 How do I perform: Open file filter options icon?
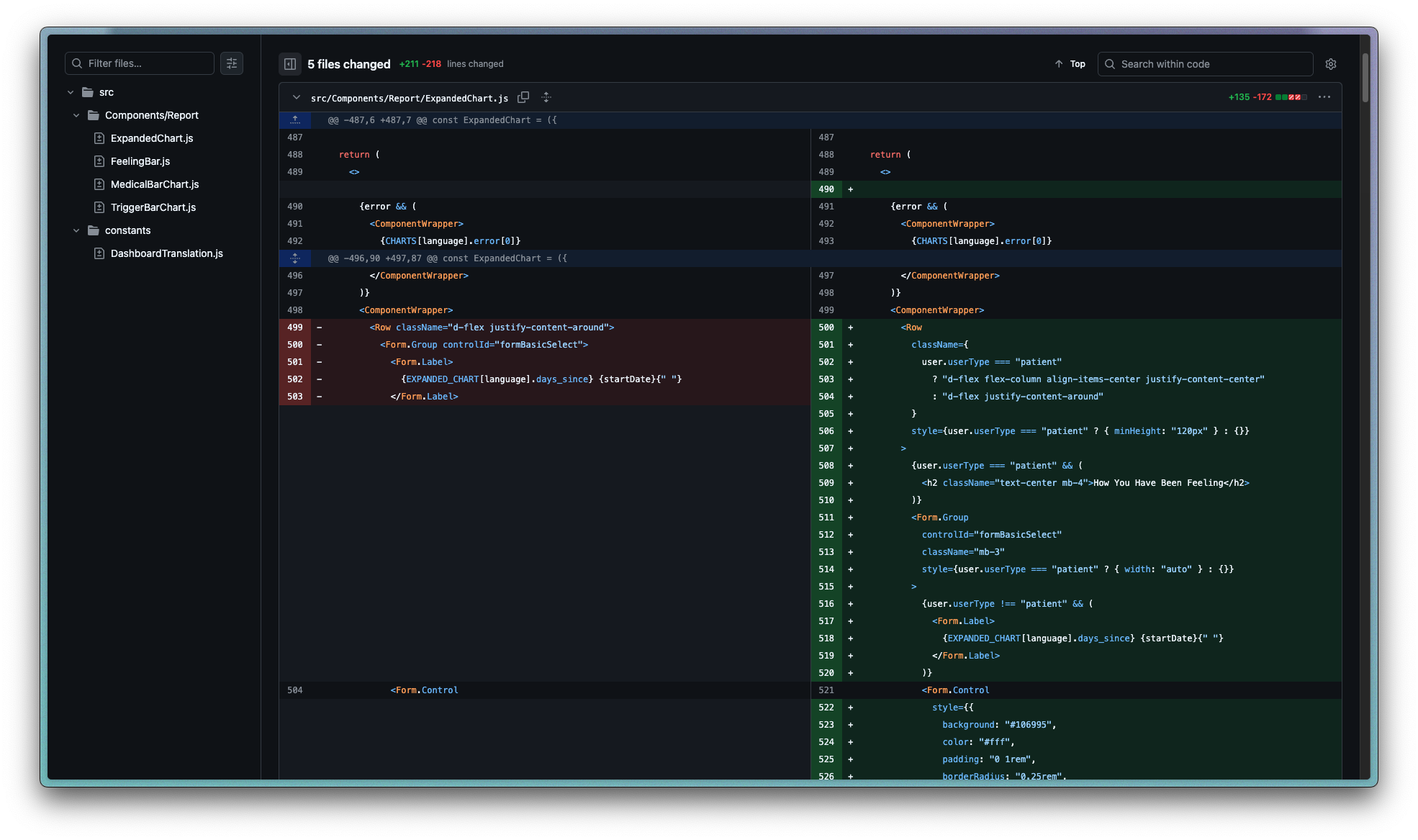232,63
